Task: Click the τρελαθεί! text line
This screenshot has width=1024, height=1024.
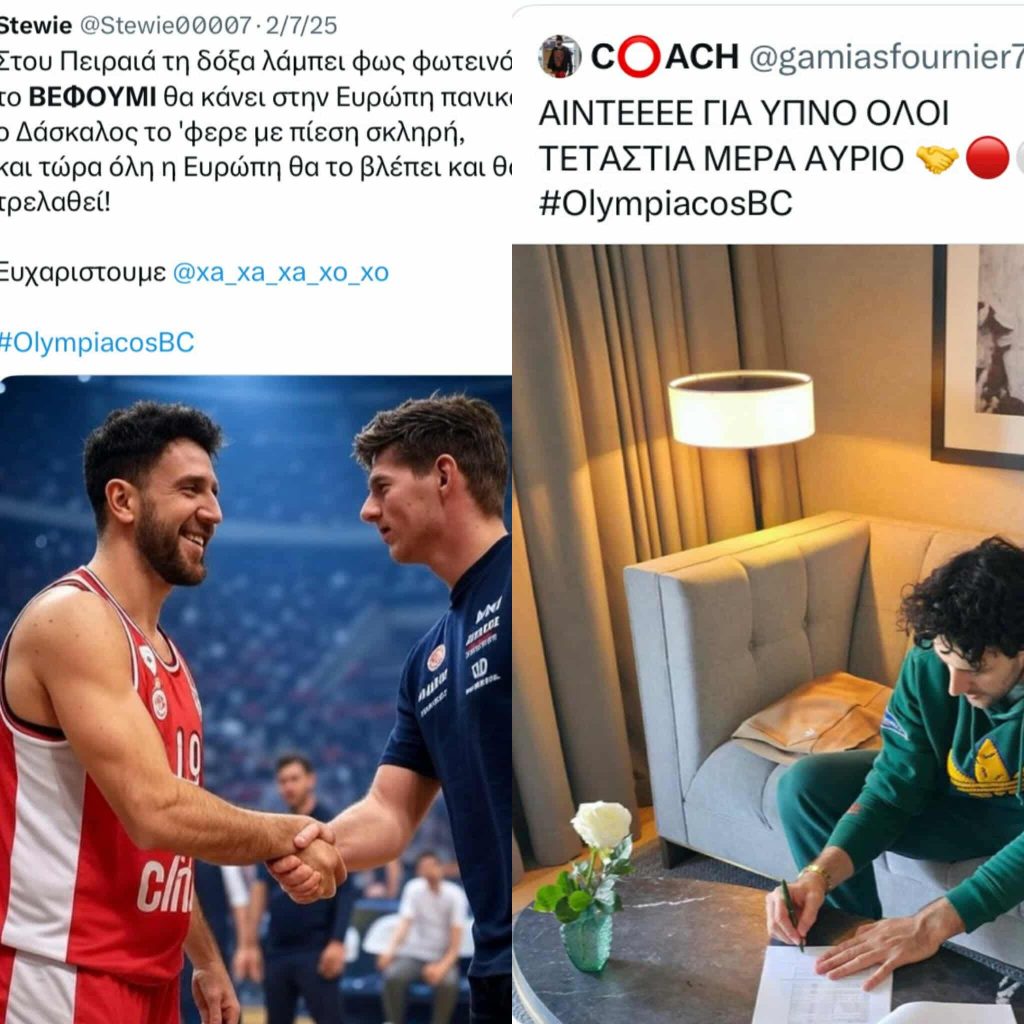Action: coord(55,202)
